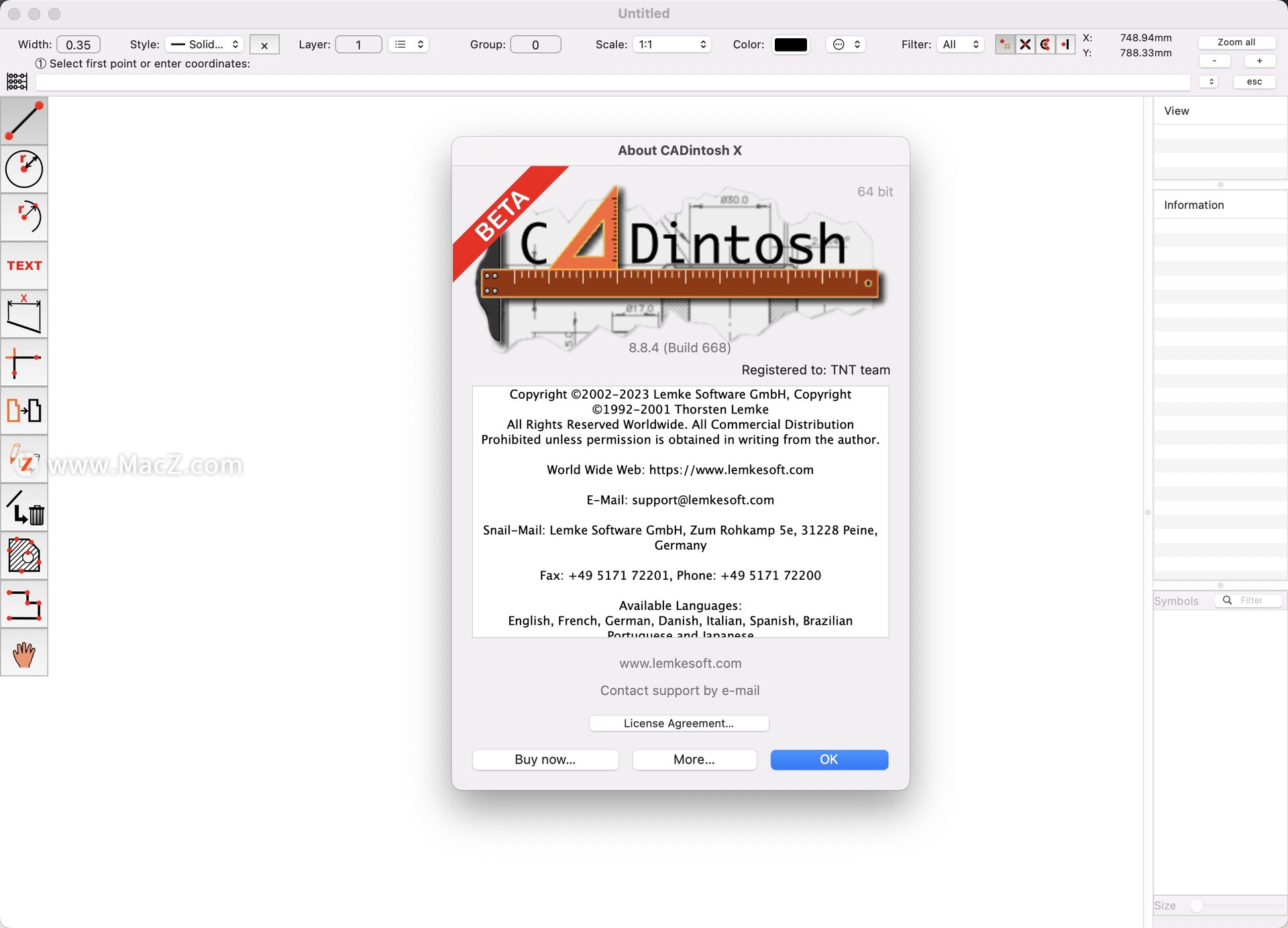Open the www.lemkesoft.com link
The height and width of the screenshot is (928, 1288).
point(680,663)
